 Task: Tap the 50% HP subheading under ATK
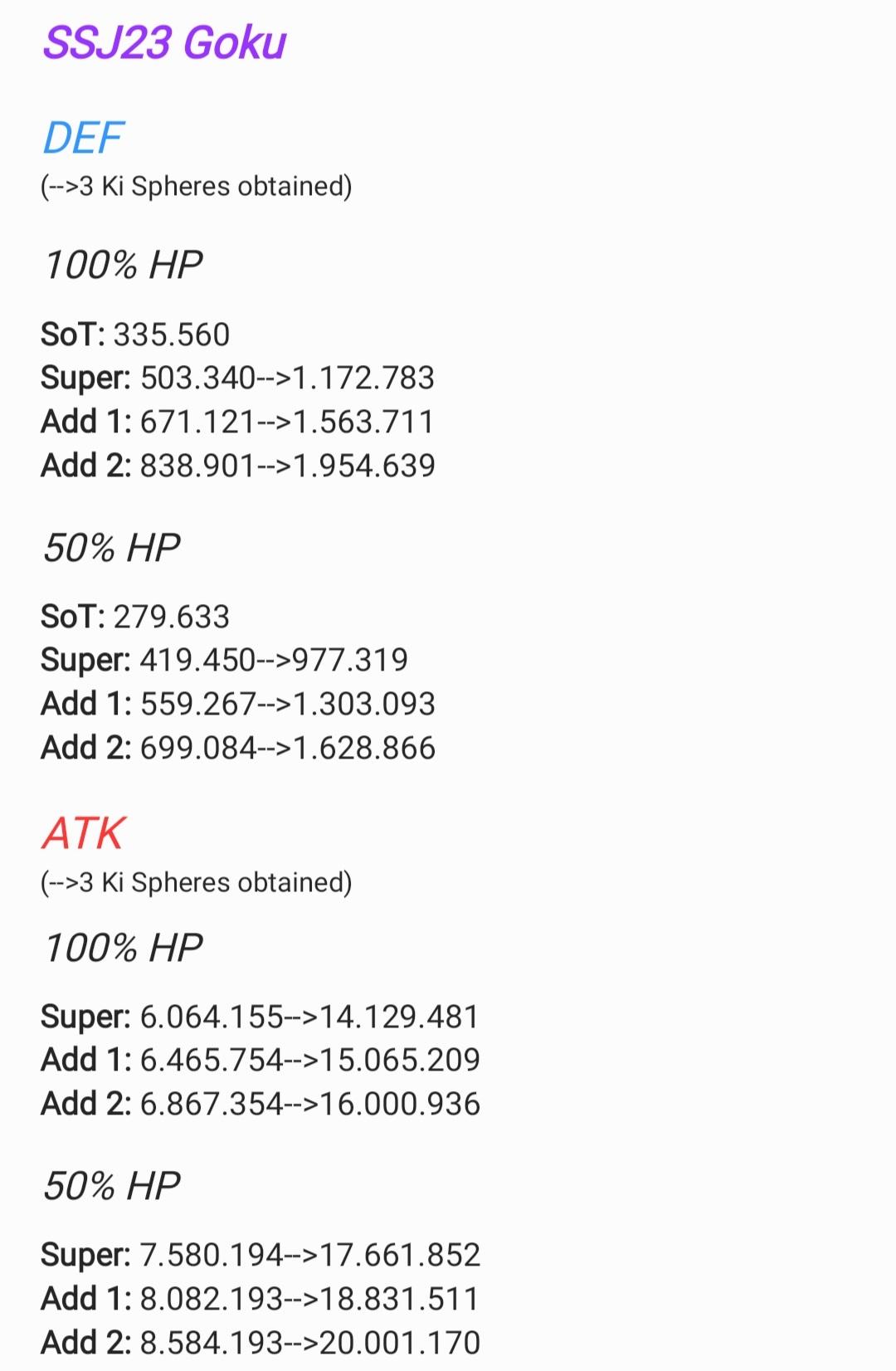tap(111, 1186)
